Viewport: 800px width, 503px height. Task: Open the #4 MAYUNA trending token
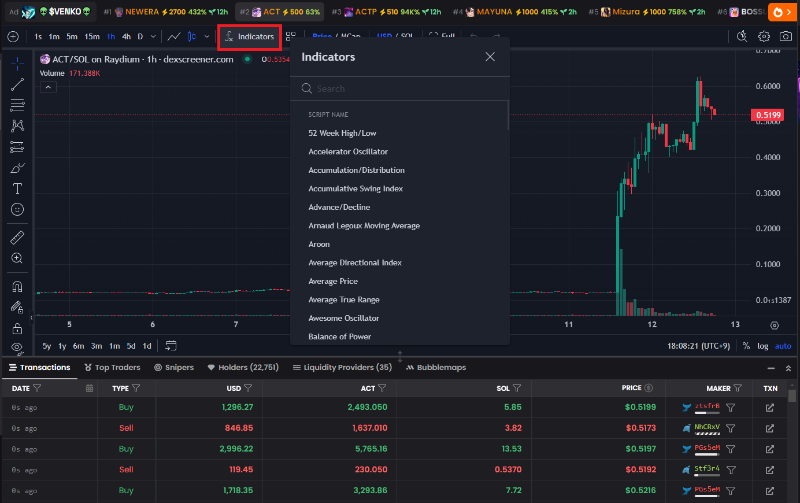(x=515, y=12)
